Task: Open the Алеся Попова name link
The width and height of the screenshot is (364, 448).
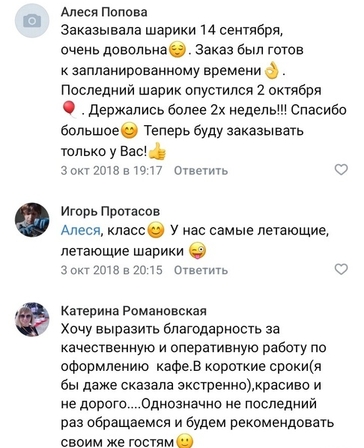Action: pos(104,12)
